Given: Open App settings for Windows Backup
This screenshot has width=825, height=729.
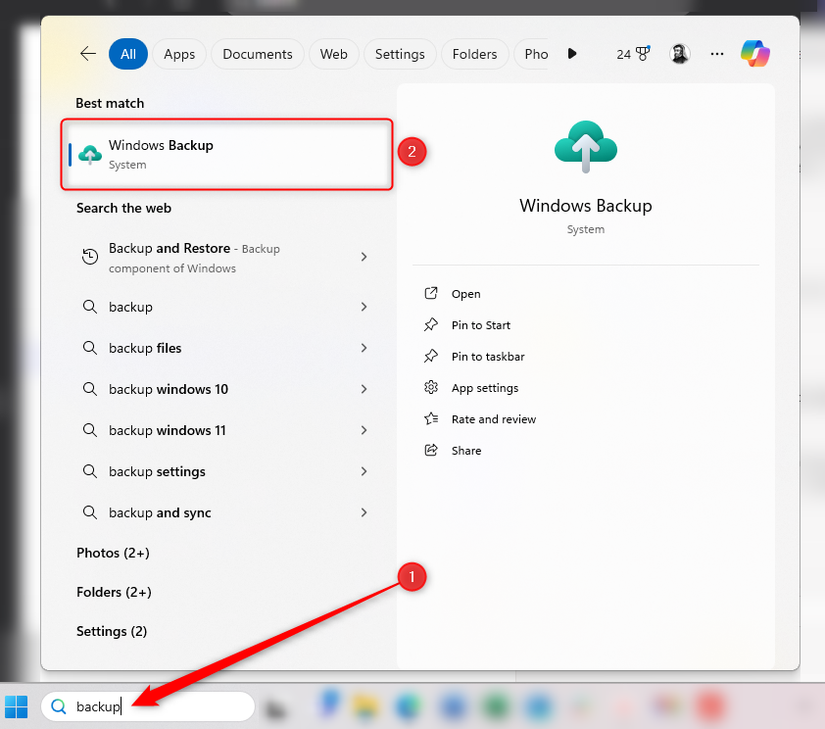Looking at the screenshot, I should (484, 388).
